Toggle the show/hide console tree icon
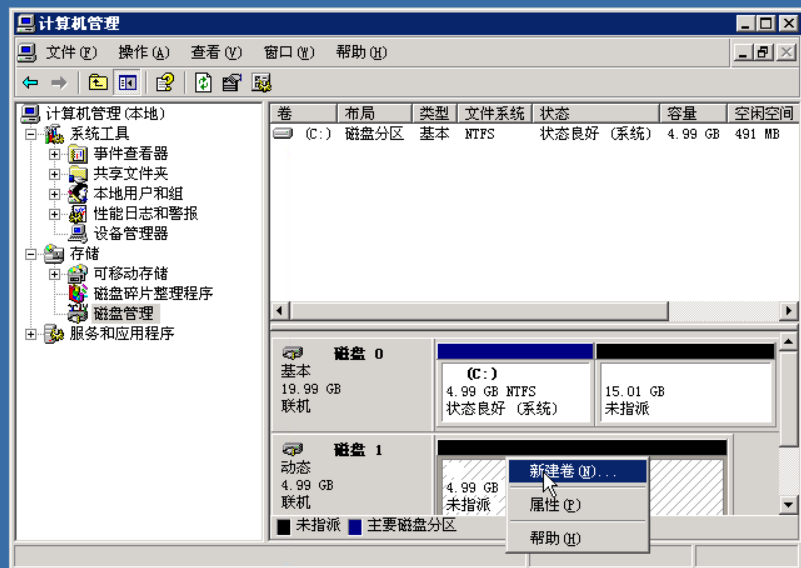The height and width of the screenshot is (568, 801). (127, 82)
